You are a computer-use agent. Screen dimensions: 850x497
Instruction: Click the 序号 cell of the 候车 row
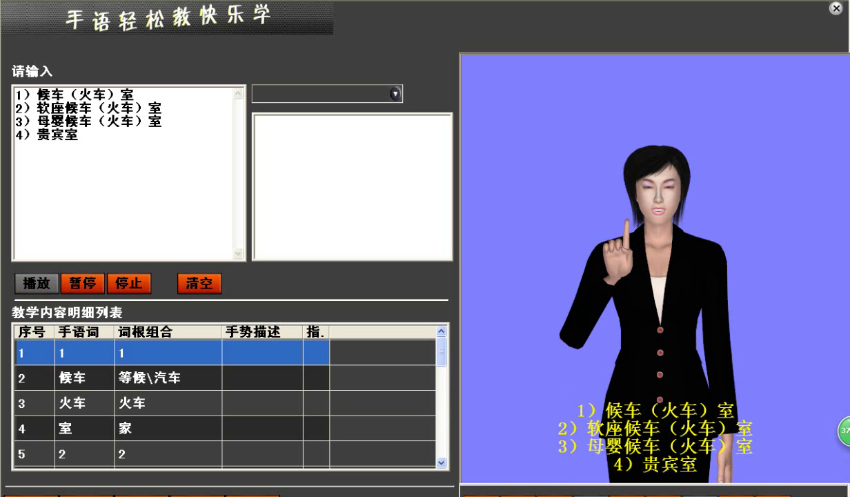tap(34, 378)
